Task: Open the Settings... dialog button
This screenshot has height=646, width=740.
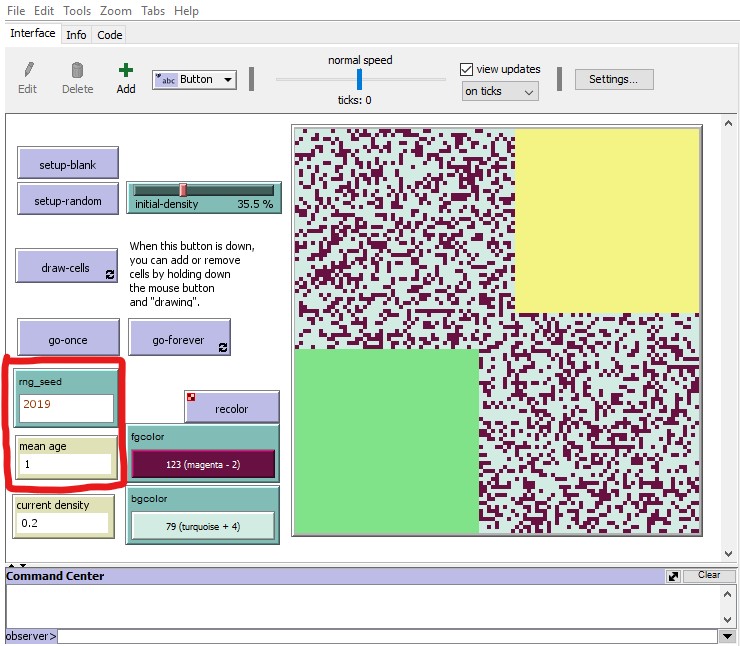Action: (x=614, y=79)
